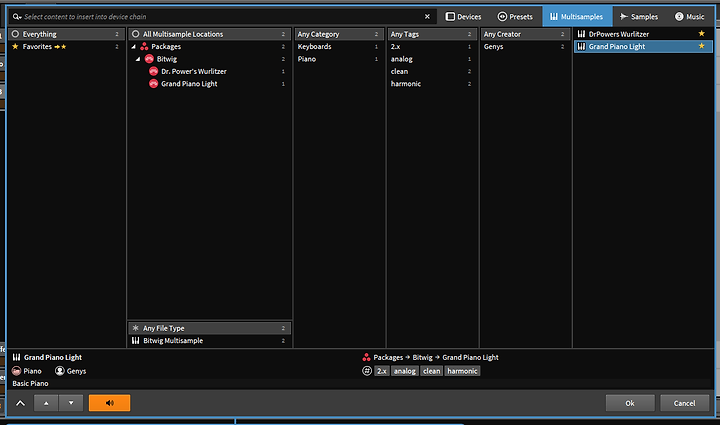Filter by the harmonic tag
Image resolution: width=720 pixels, height=425 pixels.
pyautogui.click(x=432, y=84)
